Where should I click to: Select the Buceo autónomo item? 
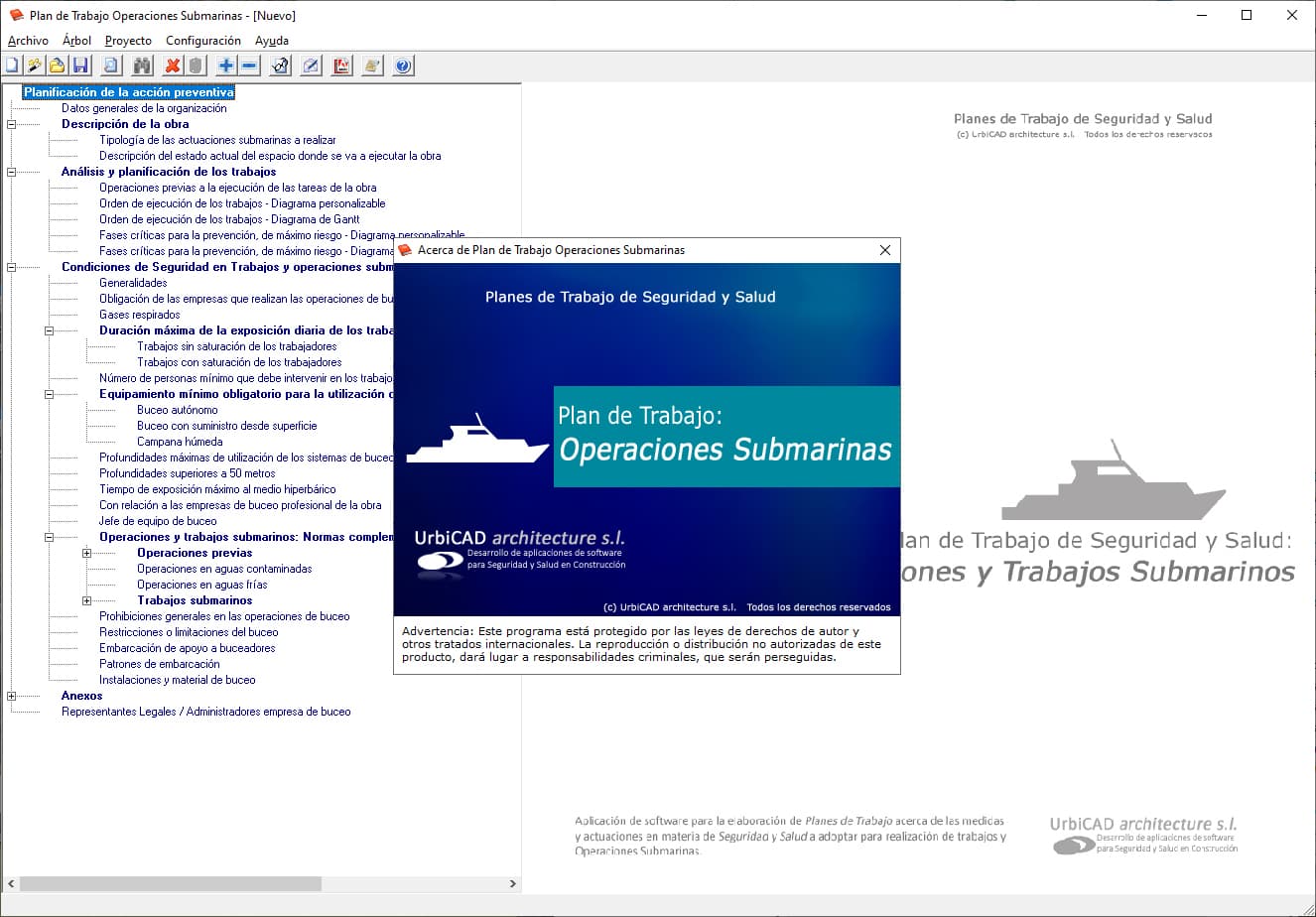178,410
